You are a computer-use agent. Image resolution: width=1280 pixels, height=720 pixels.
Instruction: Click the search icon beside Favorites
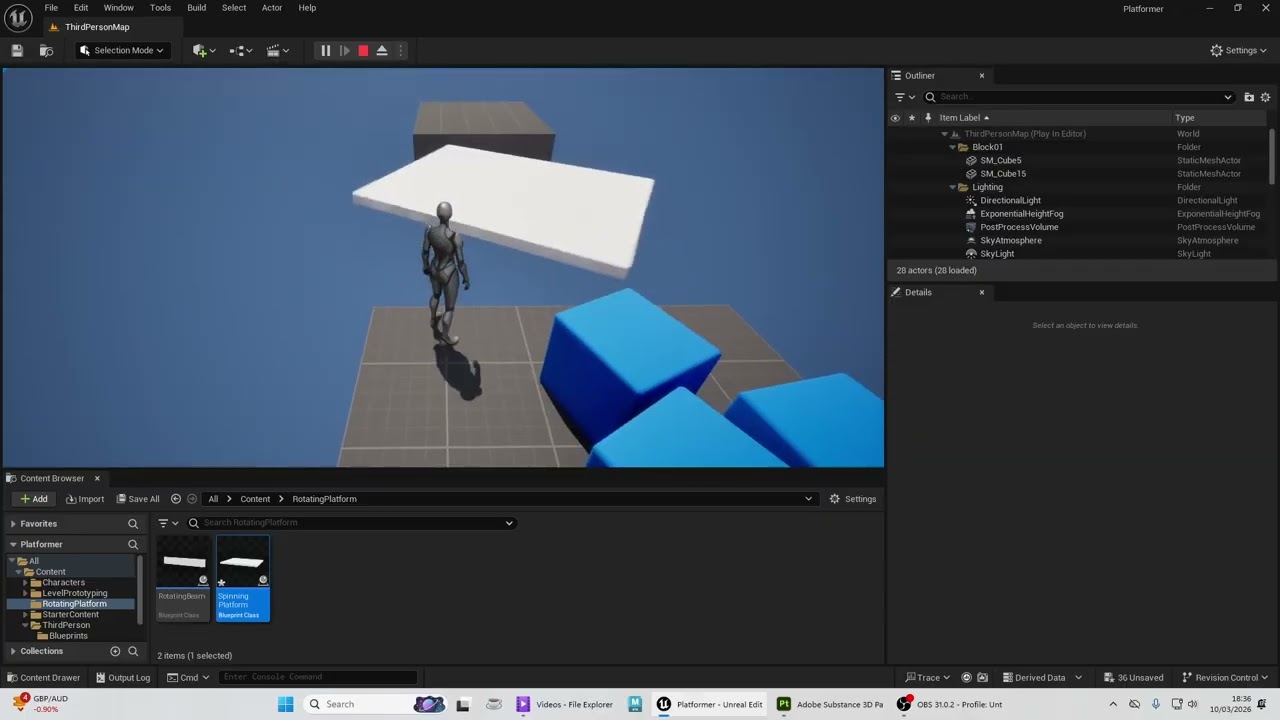[132, 524]
